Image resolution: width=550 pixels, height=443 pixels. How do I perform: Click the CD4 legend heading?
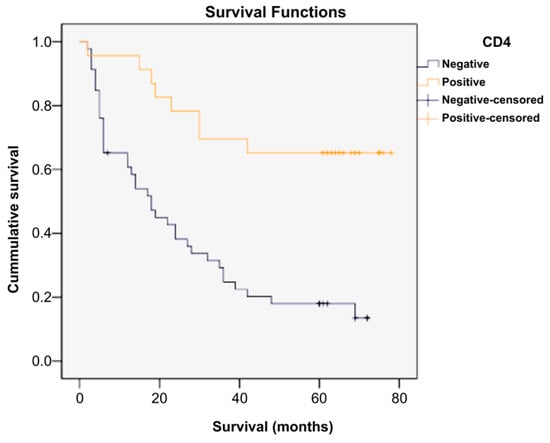pos(496,42)
